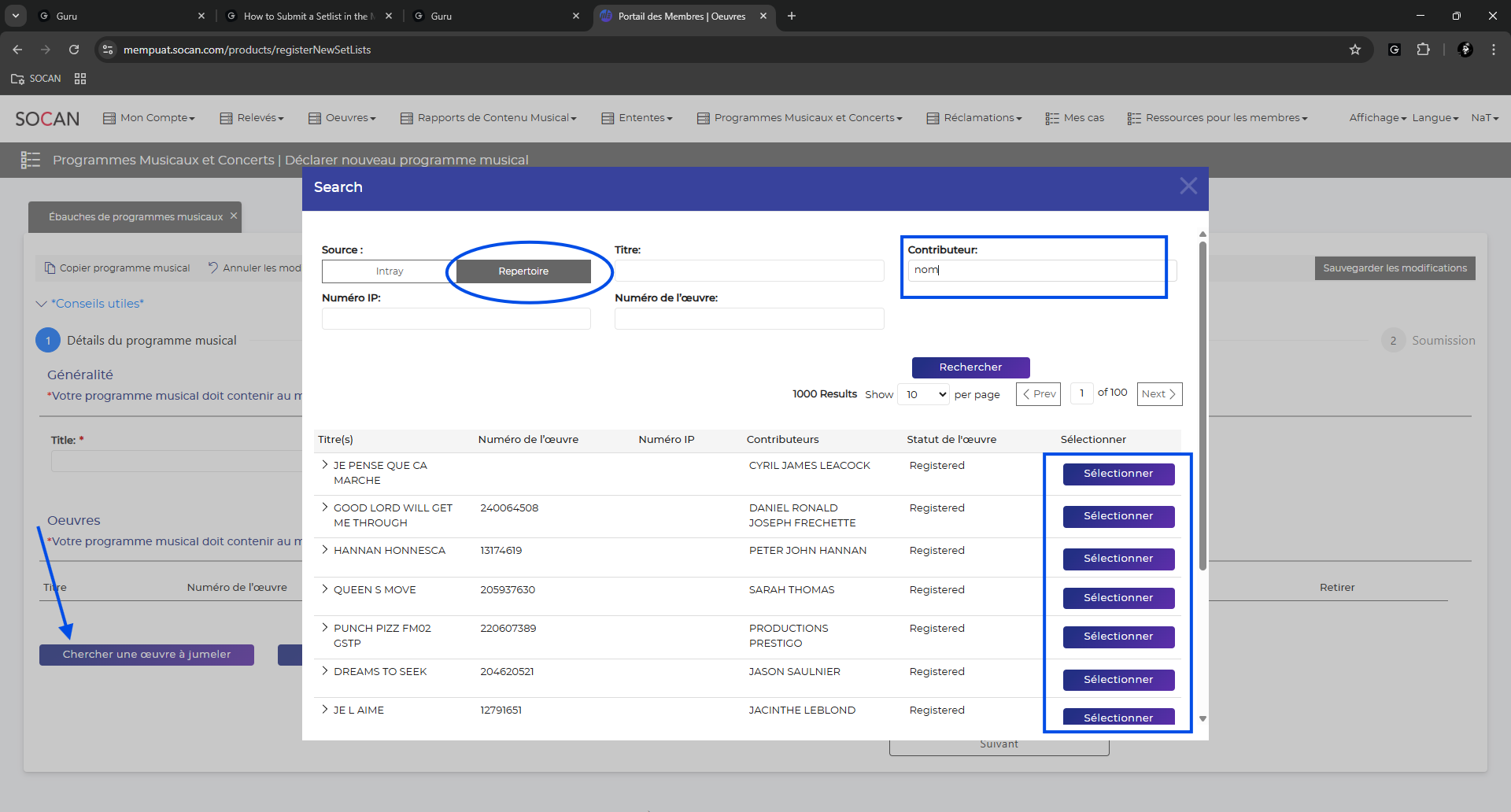Open the browser extensions puzzle icon

[x=1423, y=50]
